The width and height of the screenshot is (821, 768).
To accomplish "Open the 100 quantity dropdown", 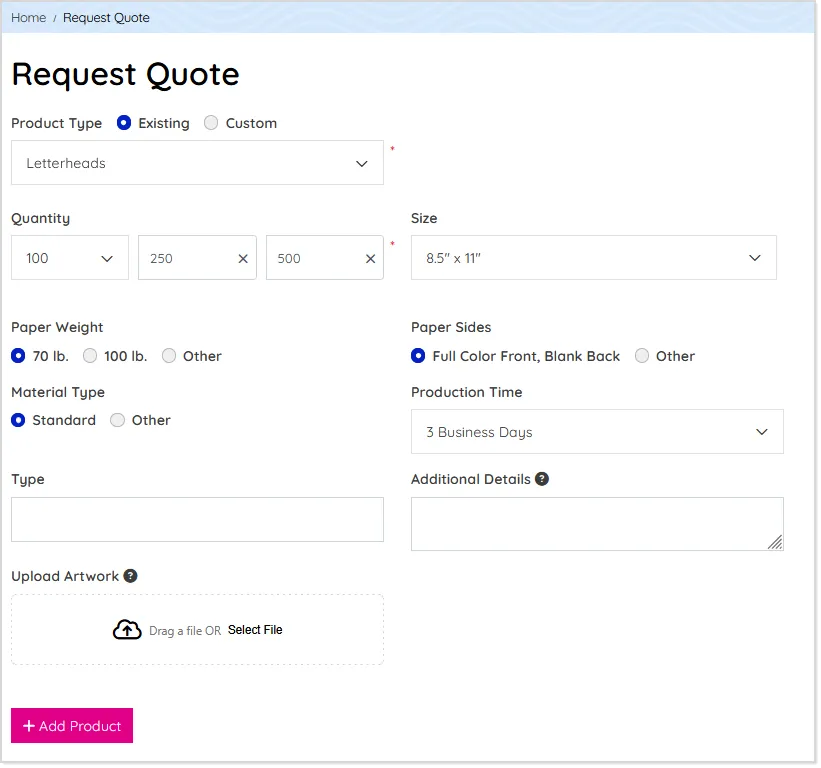I will pyautogui.click(x=70, y=258).
